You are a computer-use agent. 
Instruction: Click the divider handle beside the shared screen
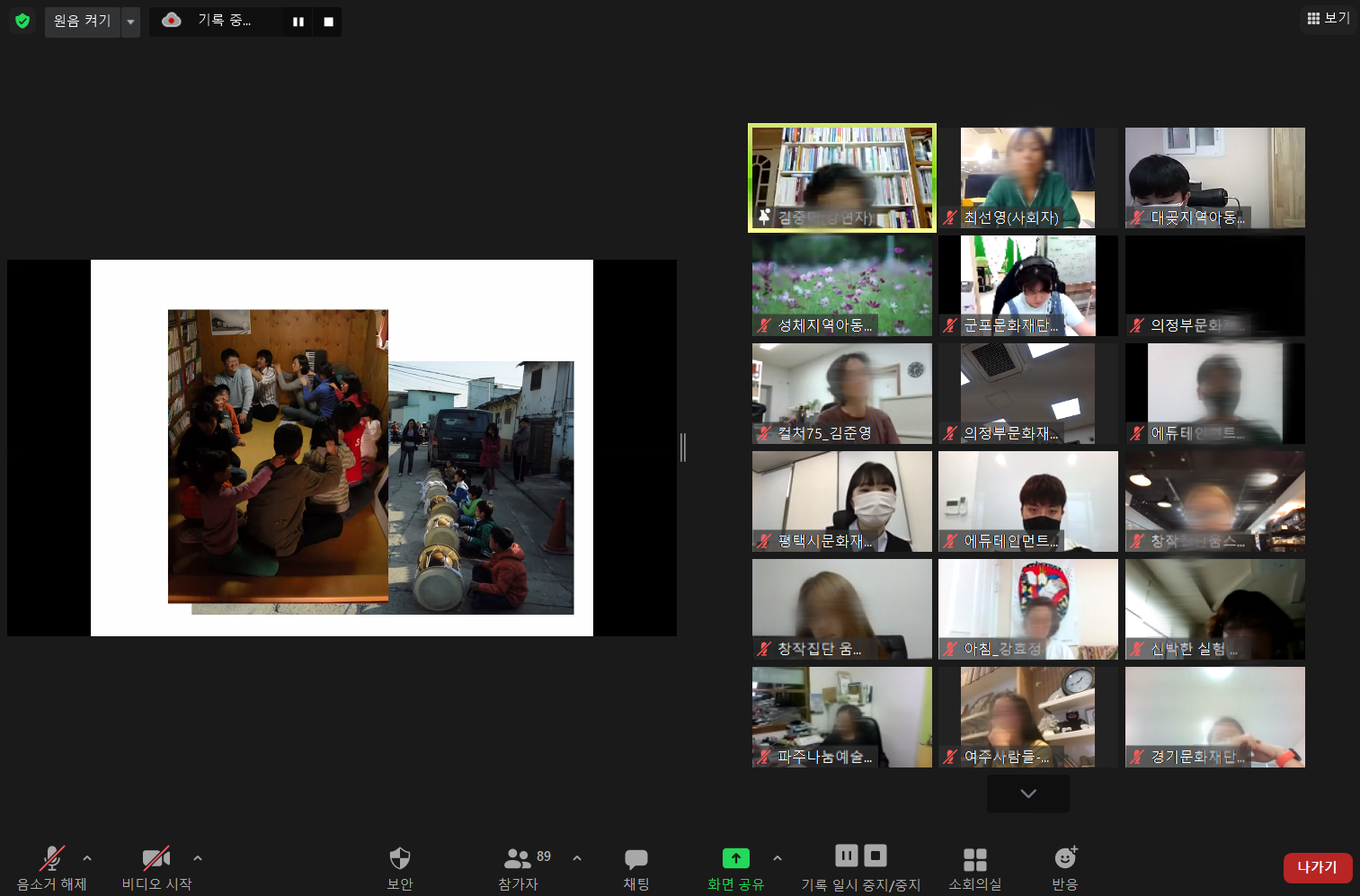pos(683,447)
